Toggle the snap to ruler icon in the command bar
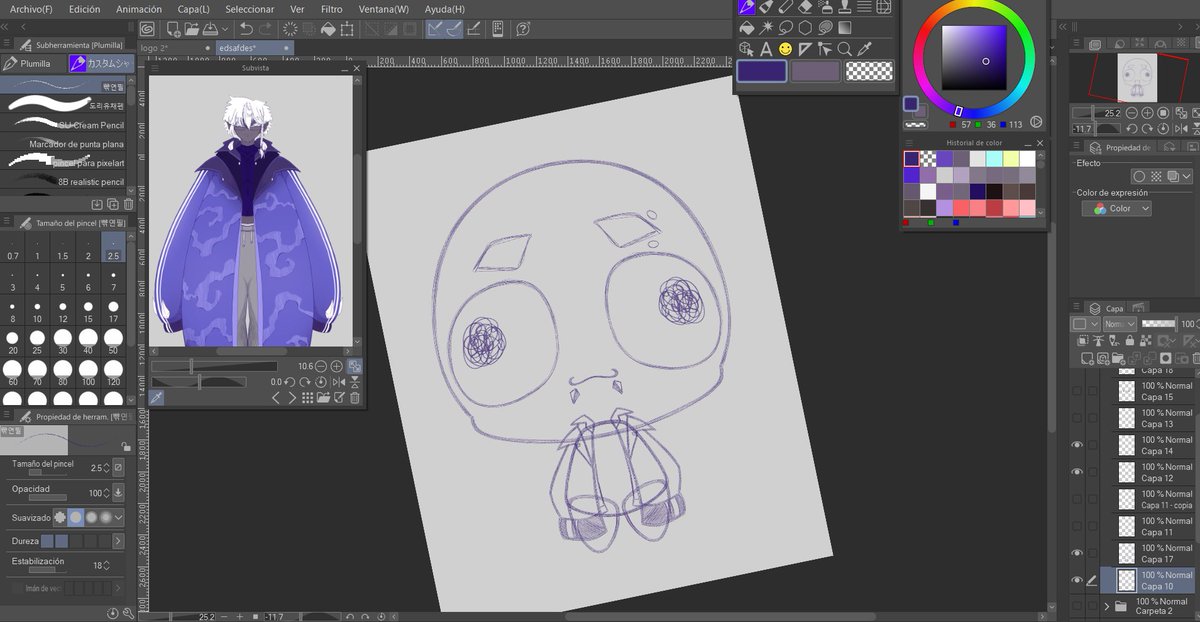Image resolution: width=1200 pixels, height=622 pixels. [436, 29]
